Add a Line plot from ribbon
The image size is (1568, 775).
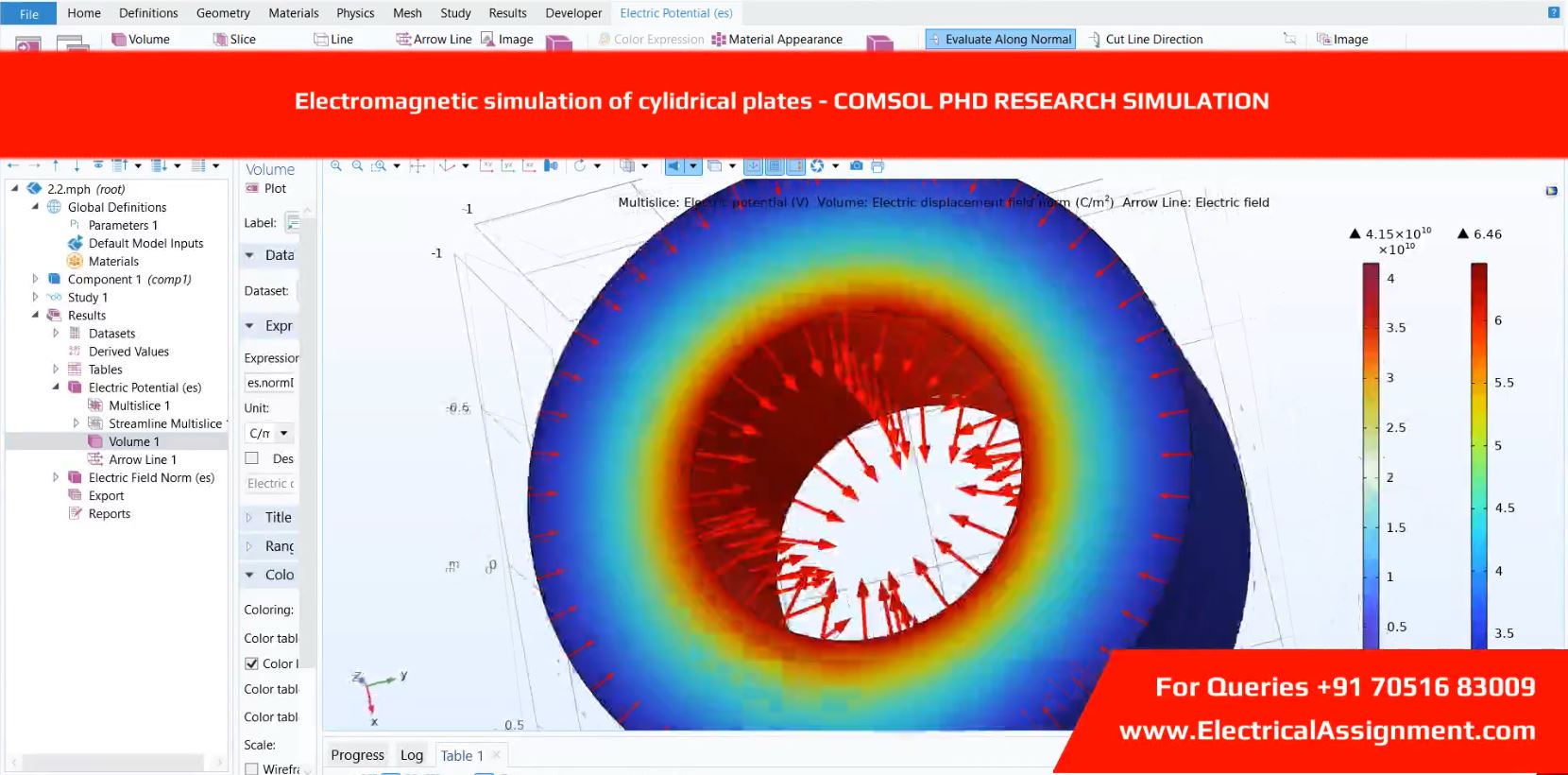(333, 39)
